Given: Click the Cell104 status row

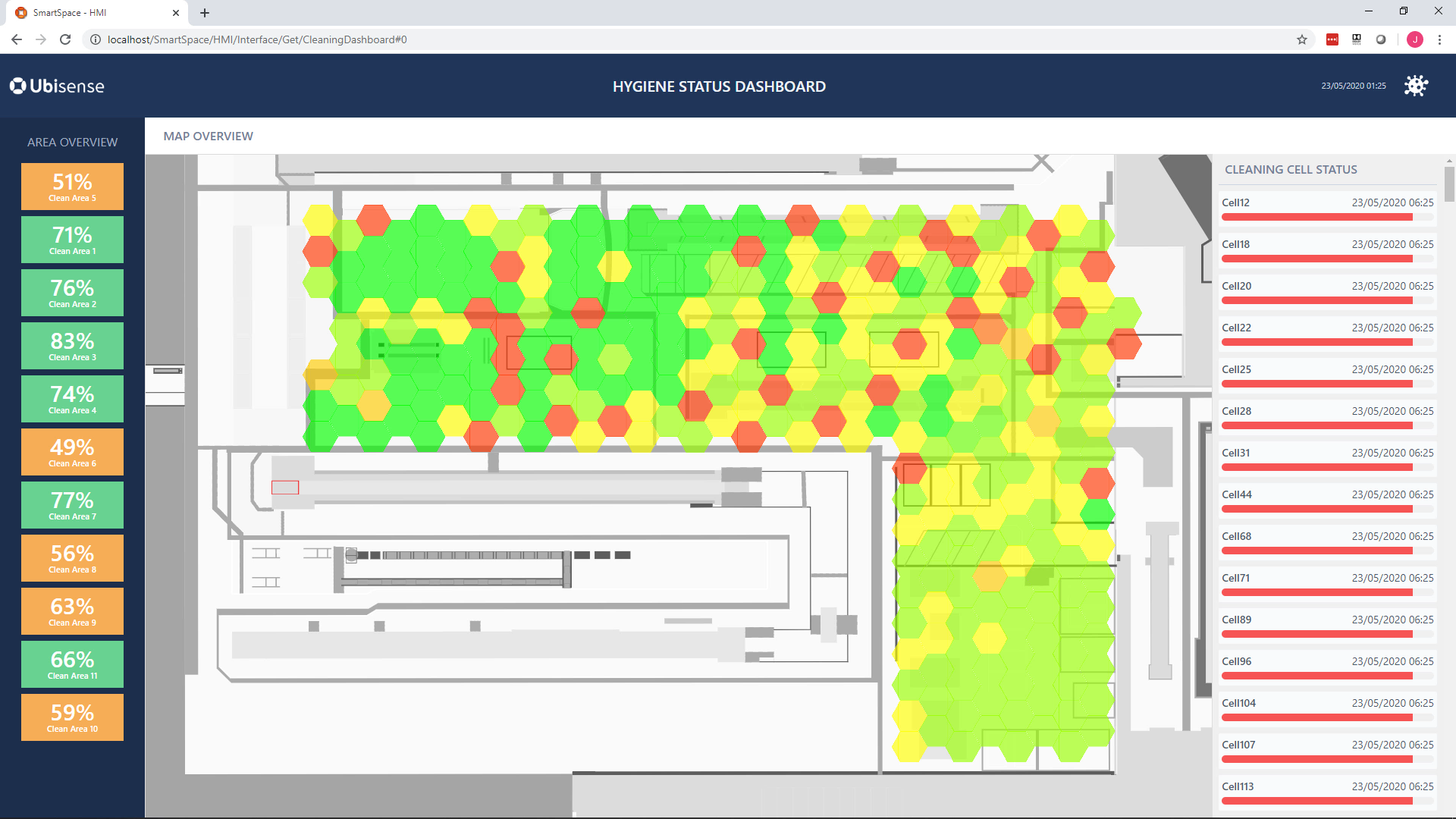Looking at the screenshot, I should pos(1328,709).
